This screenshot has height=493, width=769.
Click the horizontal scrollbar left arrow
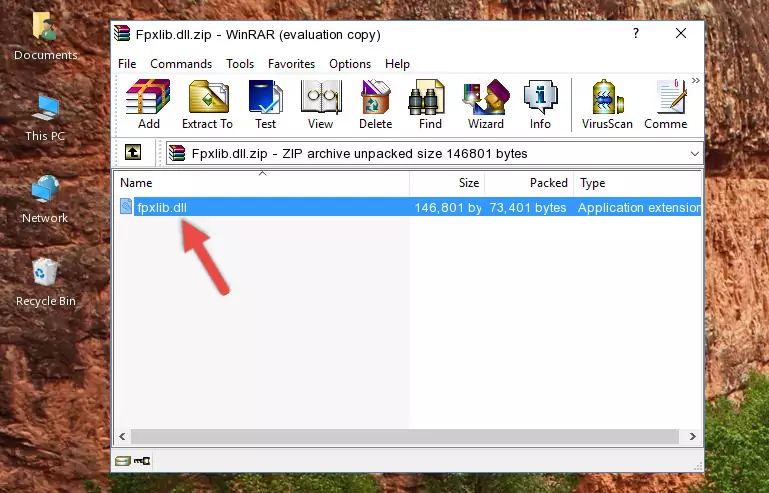click(123, 436)
